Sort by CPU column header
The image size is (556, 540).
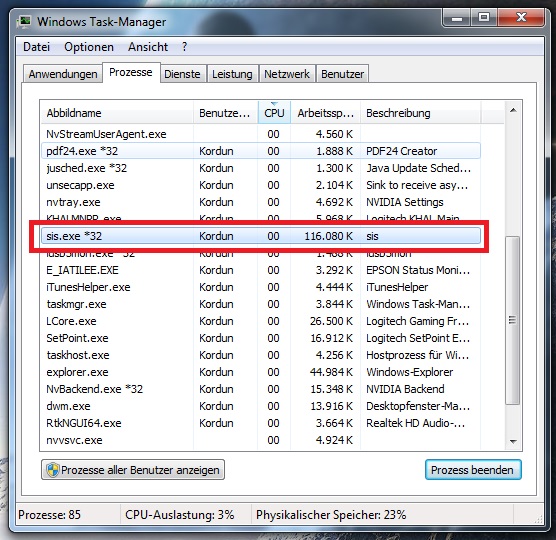(274, 113)
